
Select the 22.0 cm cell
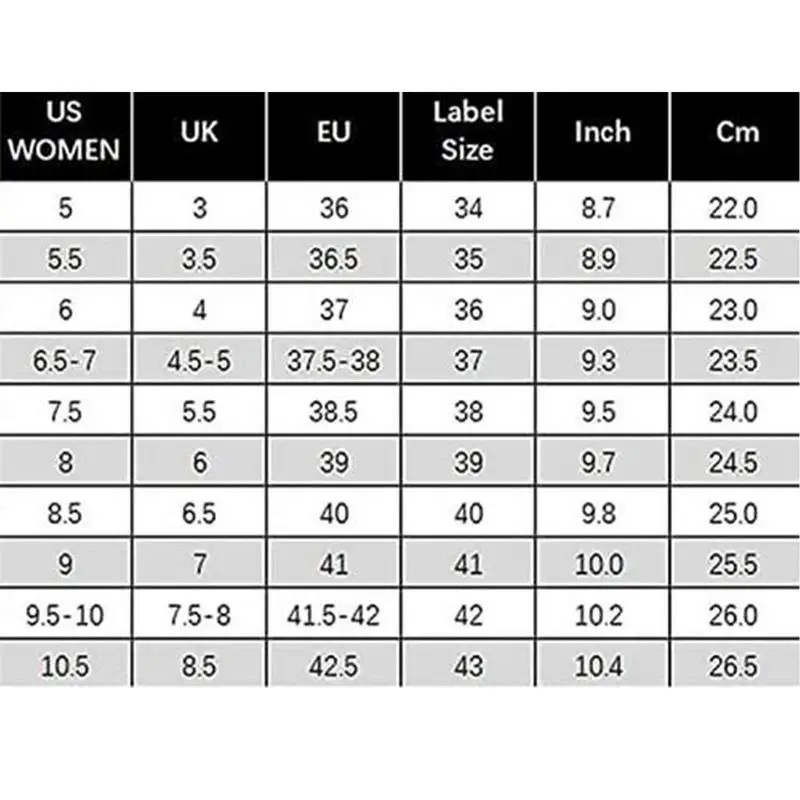tap(737, 208)
